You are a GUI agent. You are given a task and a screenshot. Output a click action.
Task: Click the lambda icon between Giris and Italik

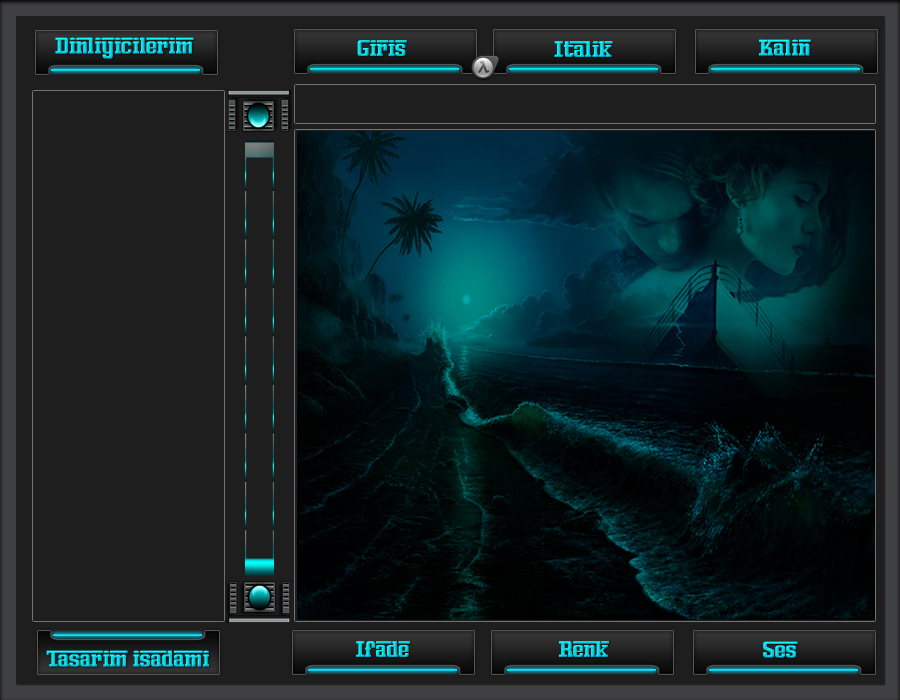coord(484,67)
